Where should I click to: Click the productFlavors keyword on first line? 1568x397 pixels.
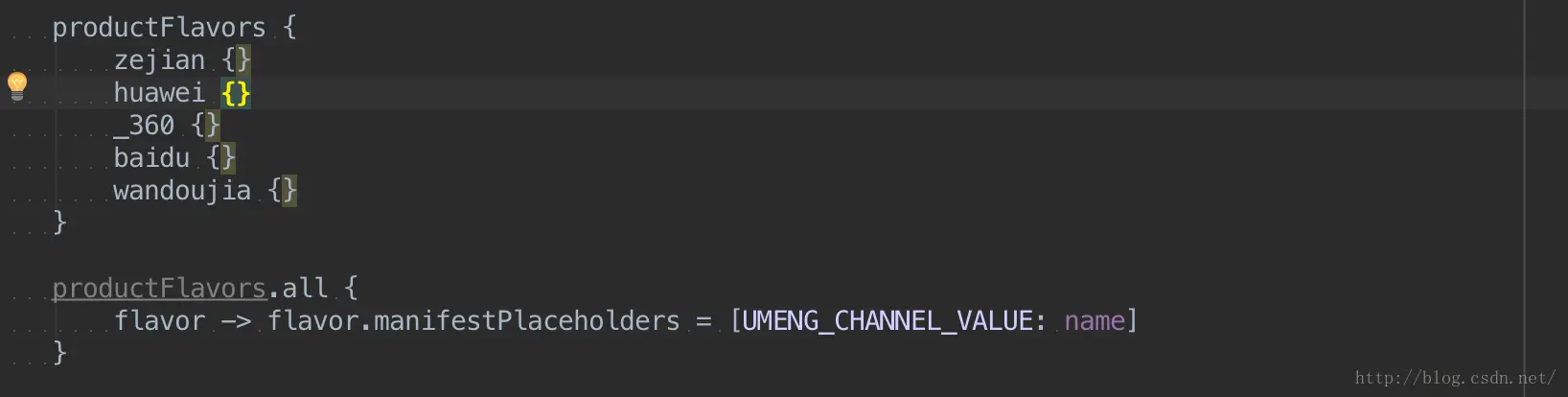pyautogui.click(x=159, y=27)
